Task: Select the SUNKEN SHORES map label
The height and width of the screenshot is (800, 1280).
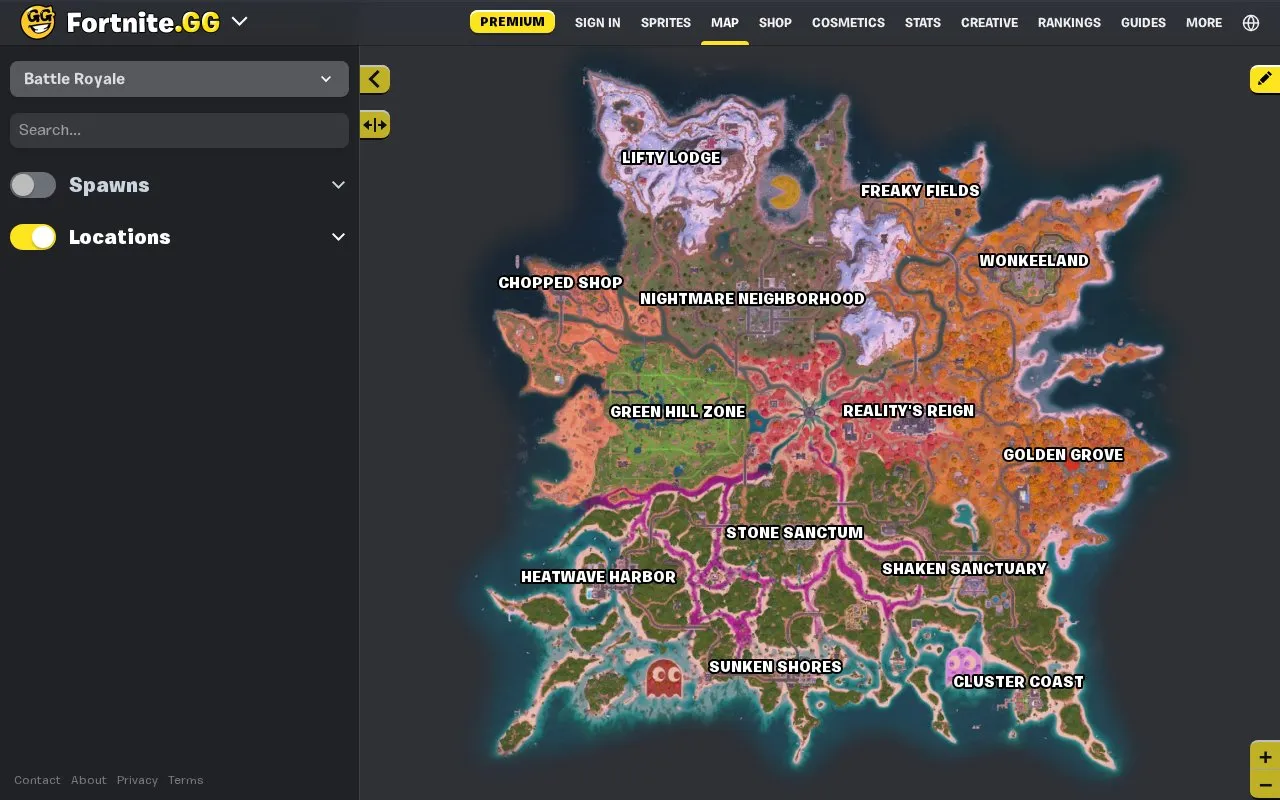Action: pos(775,666)
